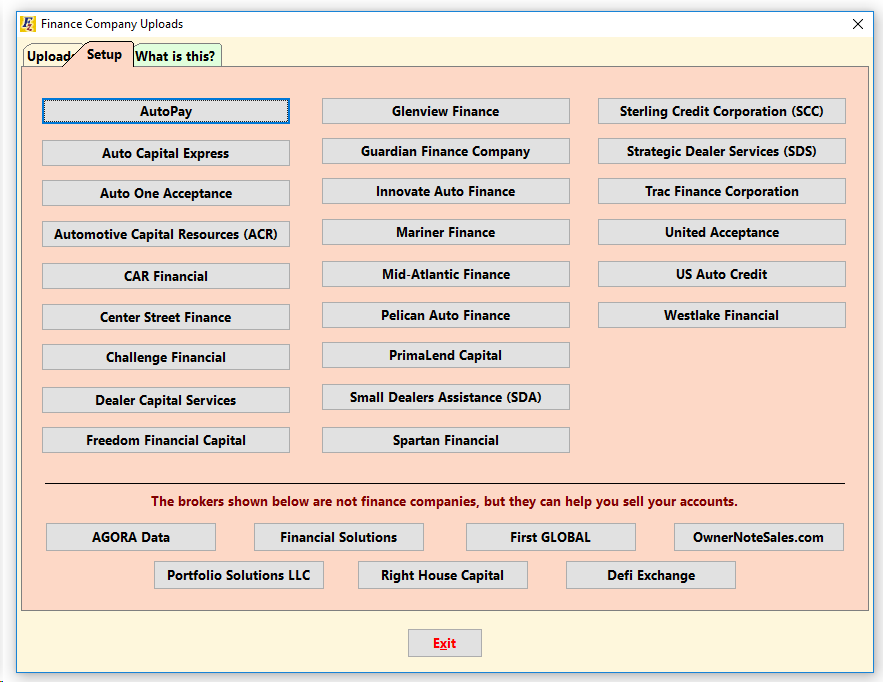Viewport: 883px width, 682px height.
Task: Choose Dealer Capital Services
Action: (x=166, y=400)
